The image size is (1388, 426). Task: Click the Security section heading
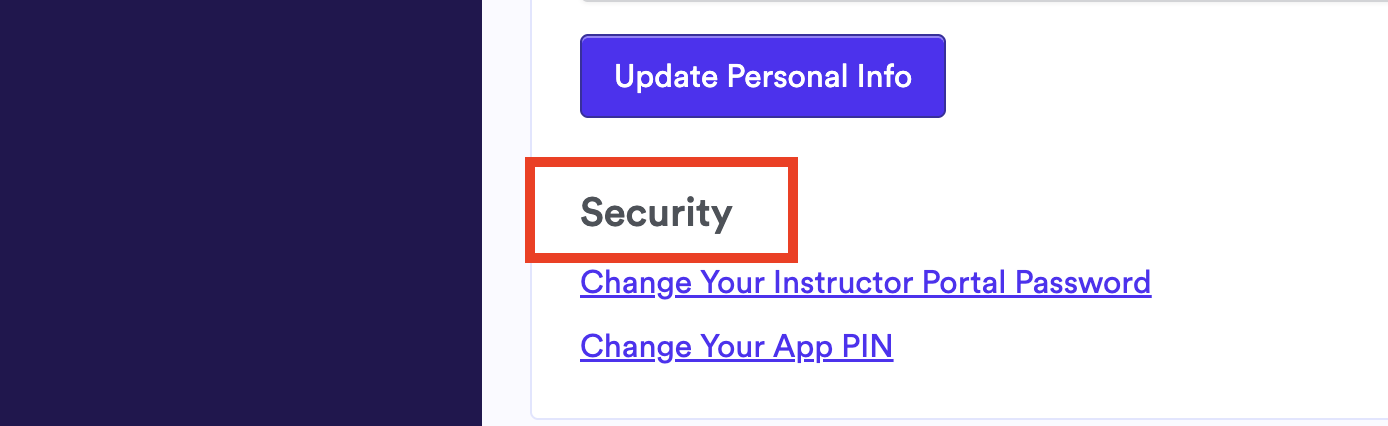click(x=656, y=213)
